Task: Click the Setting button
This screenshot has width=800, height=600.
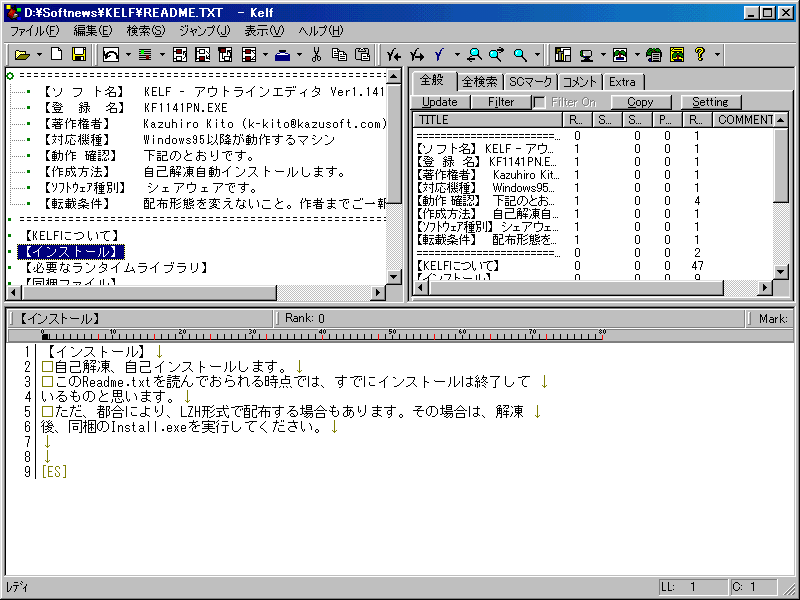Action: tap(710, 102)
